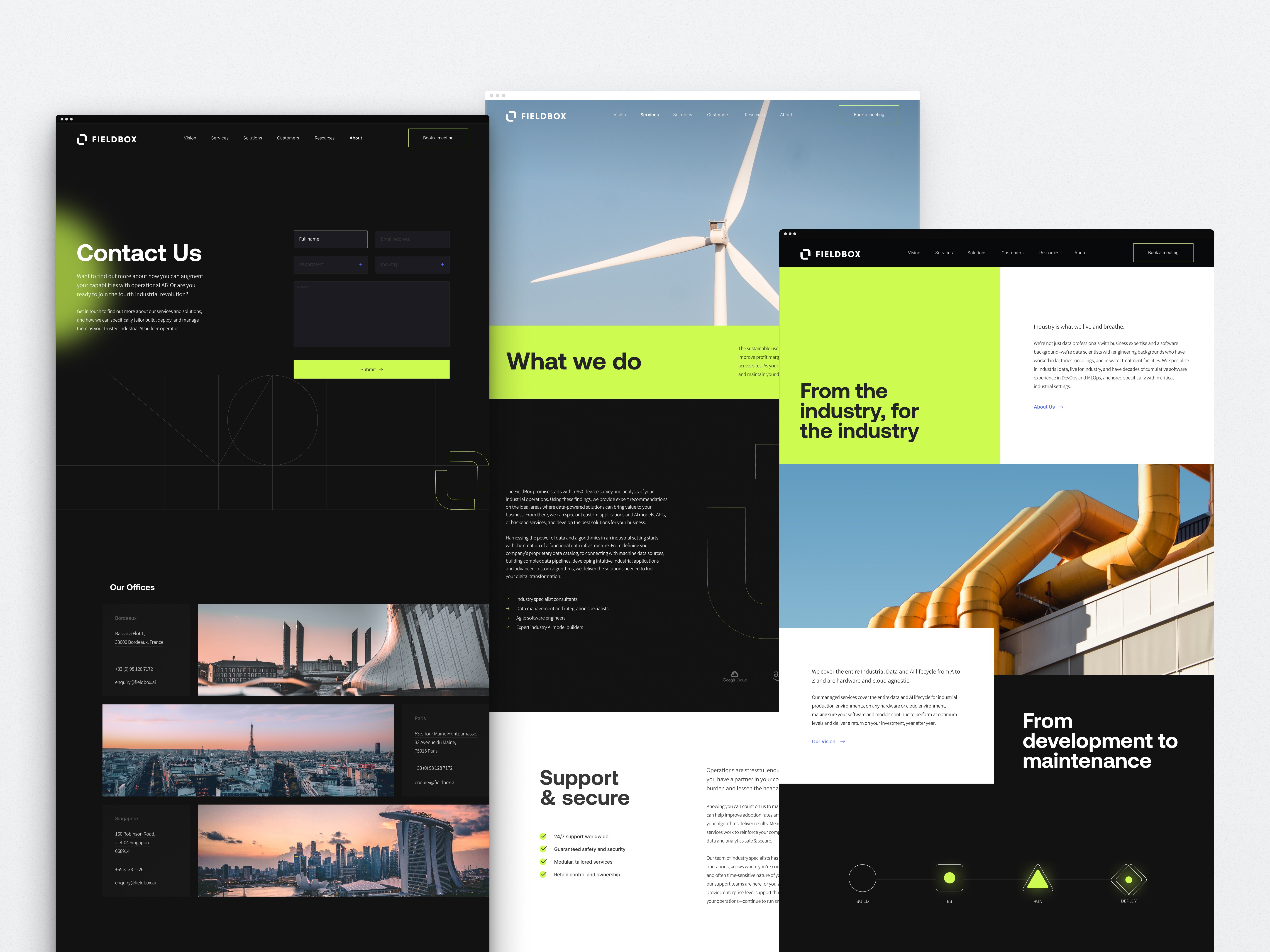
Task: Open the Department dropdown
Action: point(331,265)
